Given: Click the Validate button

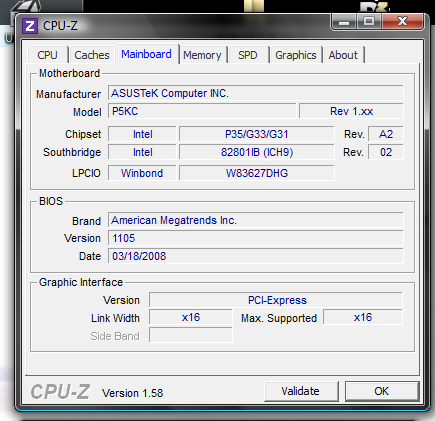Looking at the screenshot, I should point(301,391).
